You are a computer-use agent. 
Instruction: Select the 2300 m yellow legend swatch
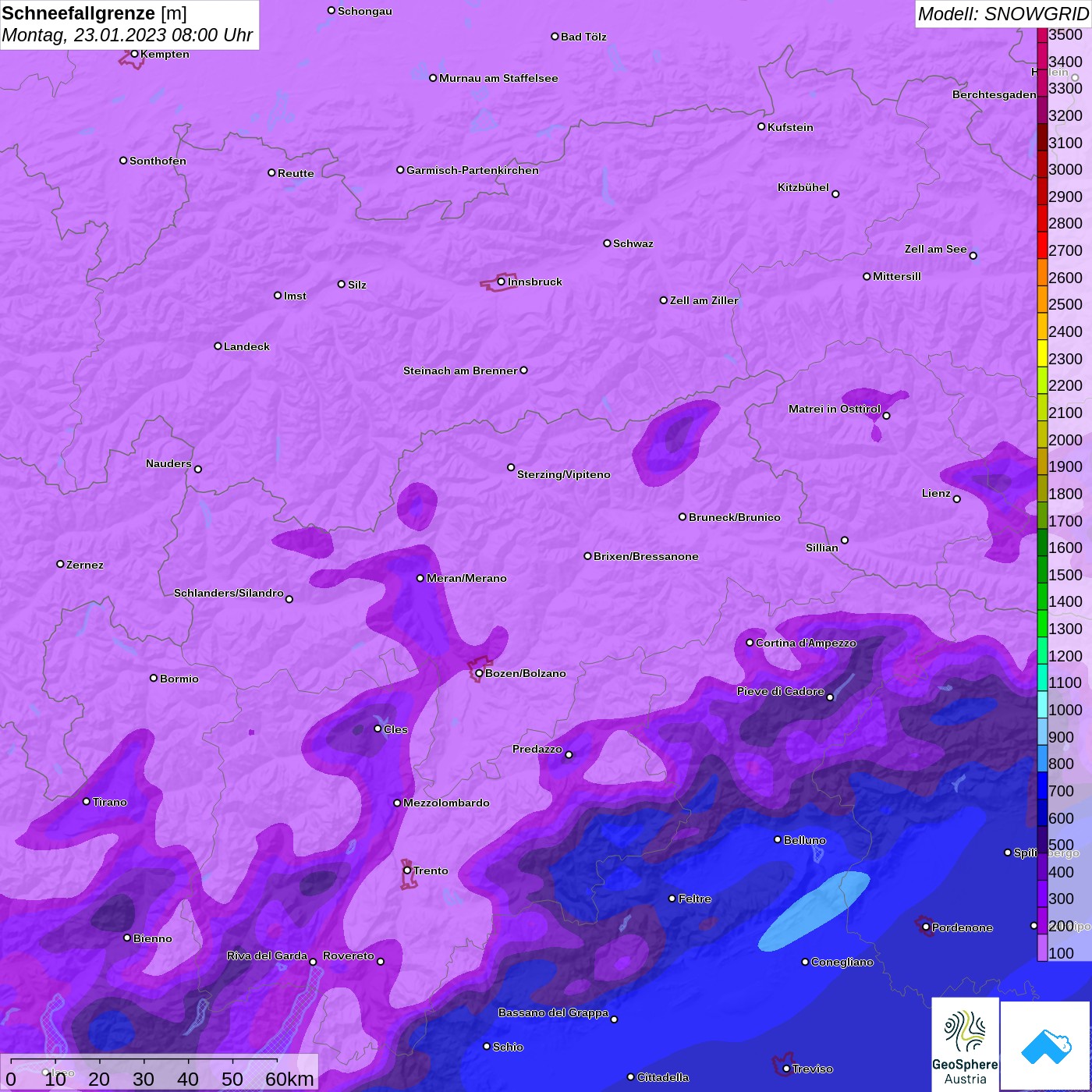point(1042,353)
